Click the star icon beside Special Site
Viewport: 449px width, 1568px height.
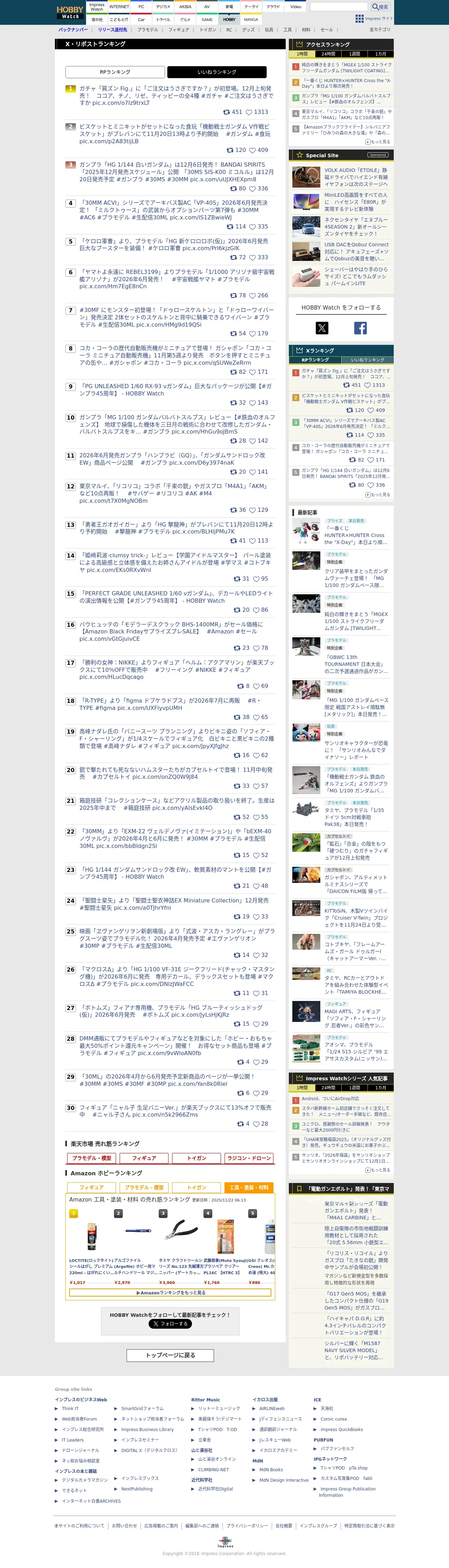click(299, 155)
